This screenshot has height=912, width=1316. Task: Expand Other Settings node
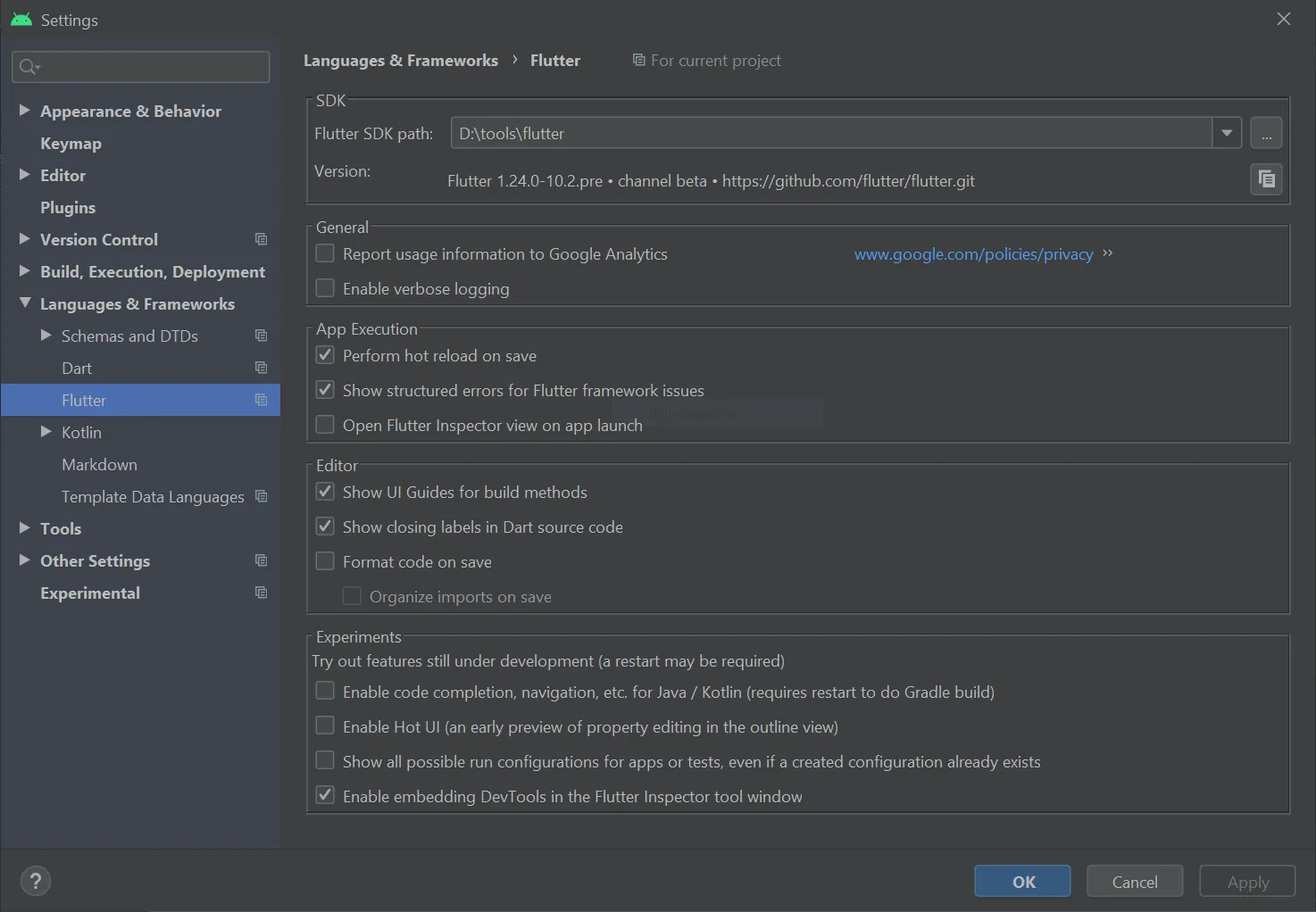tap(25, 560)
